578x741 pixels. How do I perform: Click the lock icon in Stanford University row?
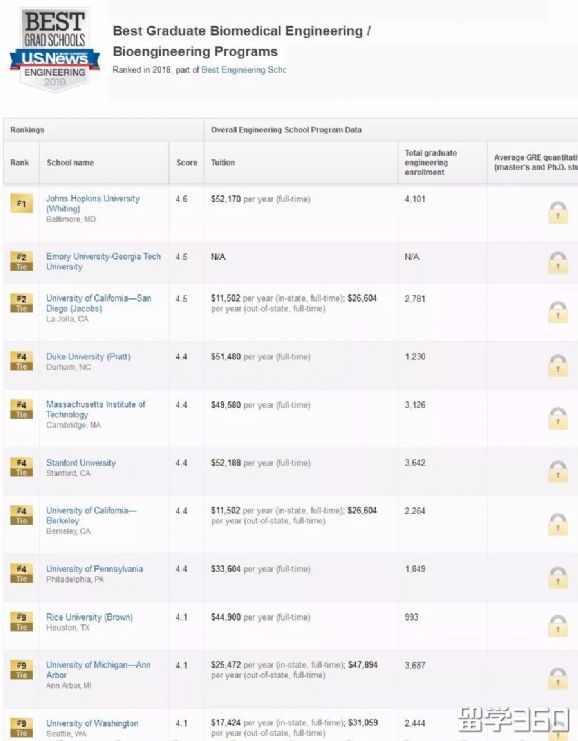pyautogui.click(x=558, y=471)
